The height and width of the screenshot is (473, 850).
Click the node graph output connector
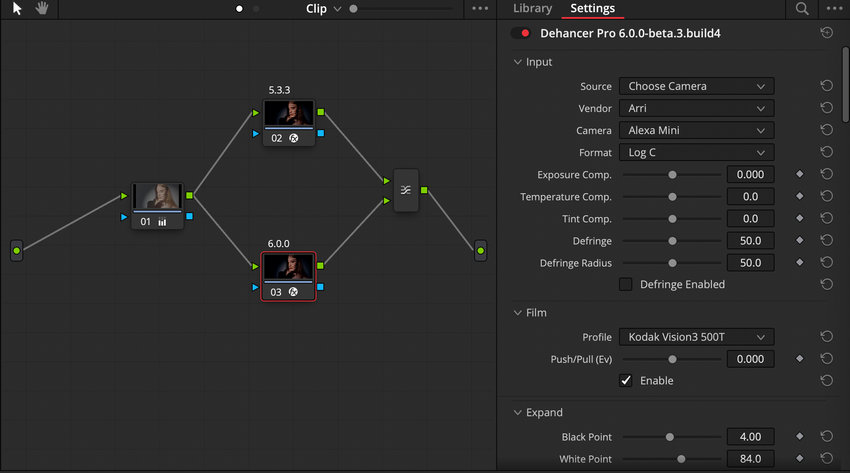click(x=480, y=251)
